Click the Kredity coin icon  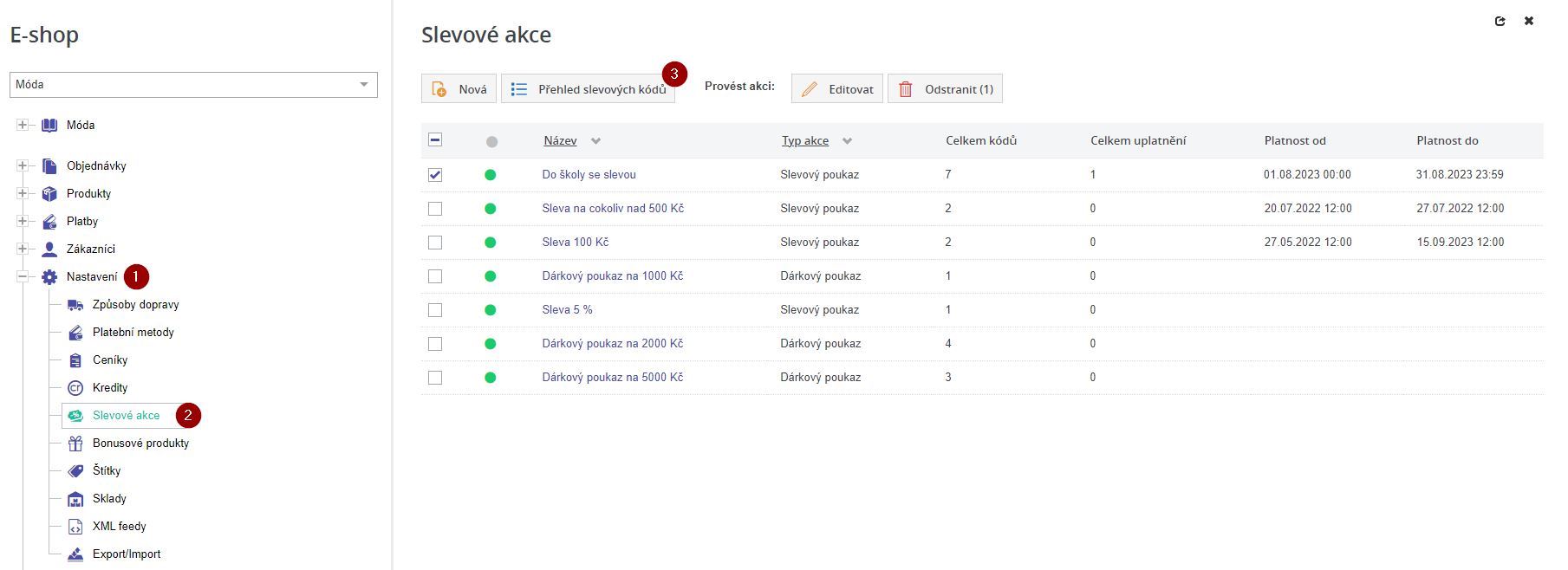(75, 388)
